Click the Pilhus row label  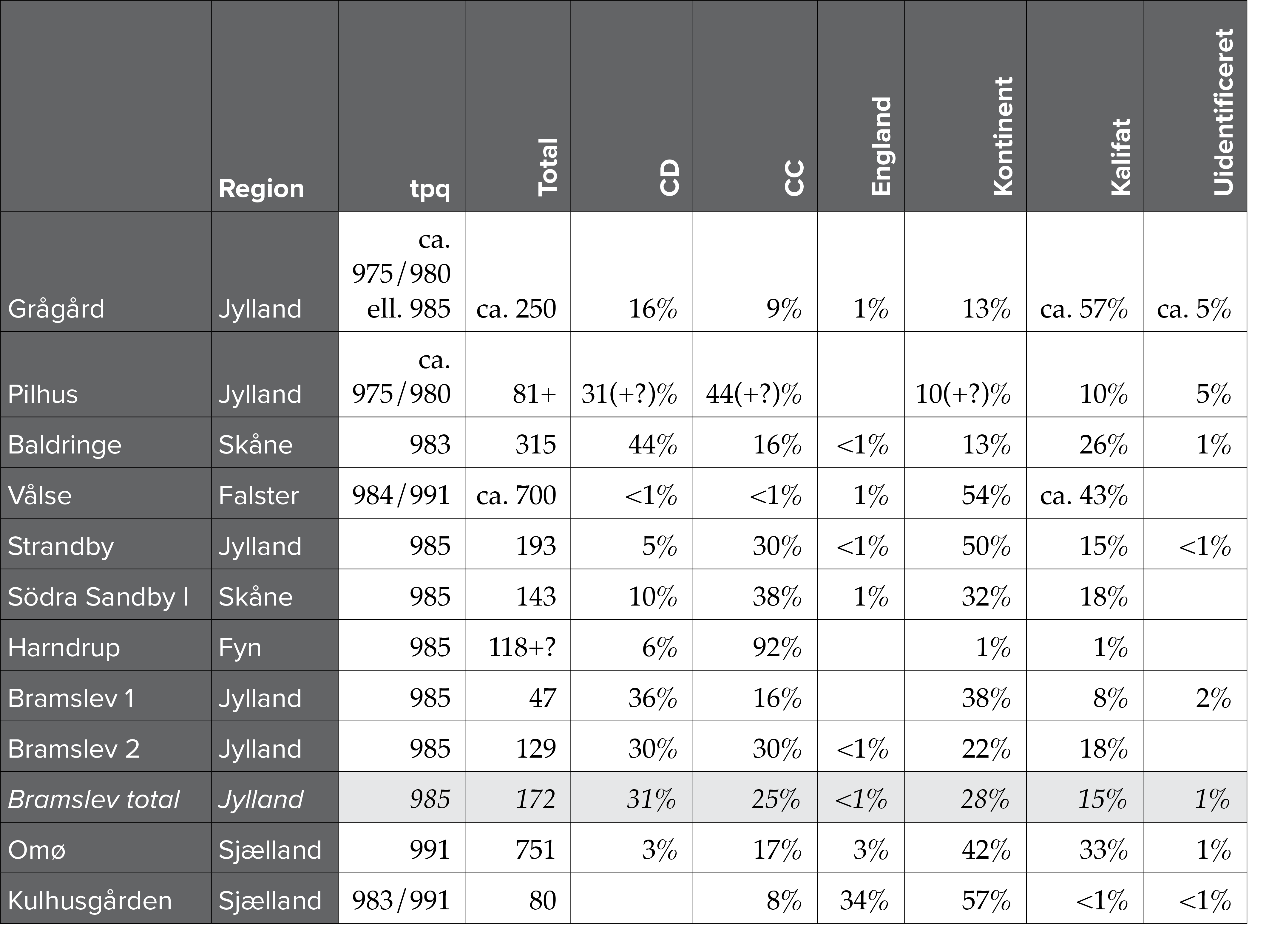42,394
